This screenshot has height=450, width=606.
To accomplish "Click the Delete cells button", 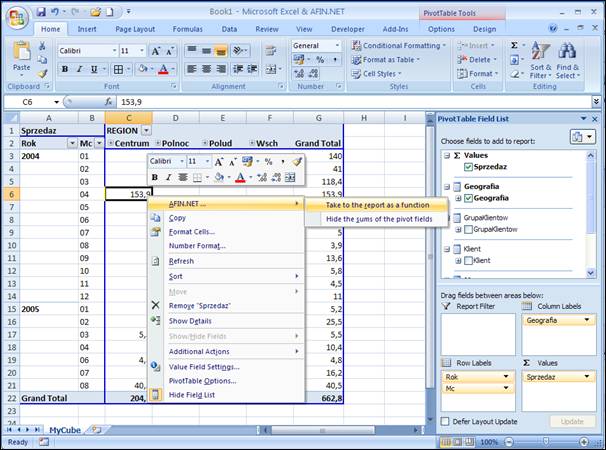I will pyautogui.click(x=477, y=60).
